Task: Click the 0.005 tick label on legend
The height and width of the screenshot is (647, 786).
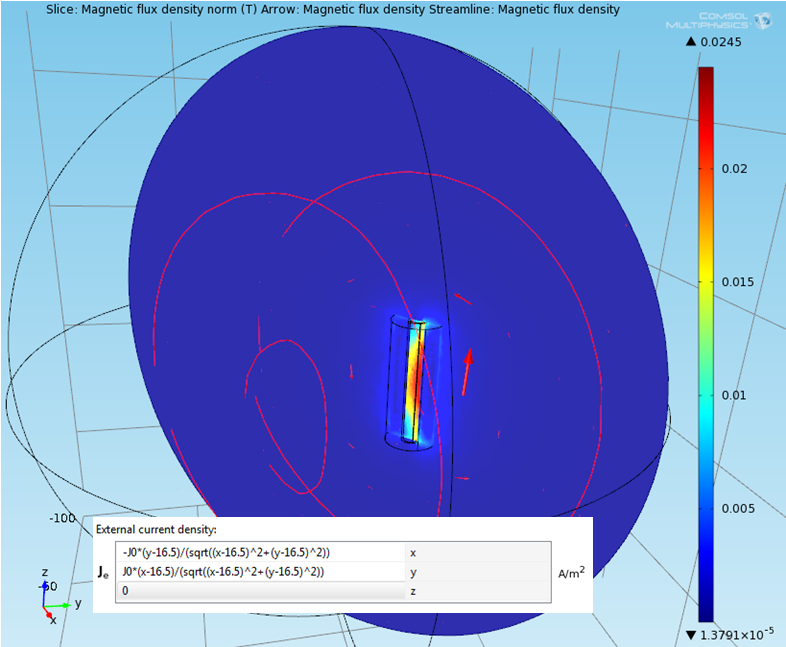Action: point(736,508)
